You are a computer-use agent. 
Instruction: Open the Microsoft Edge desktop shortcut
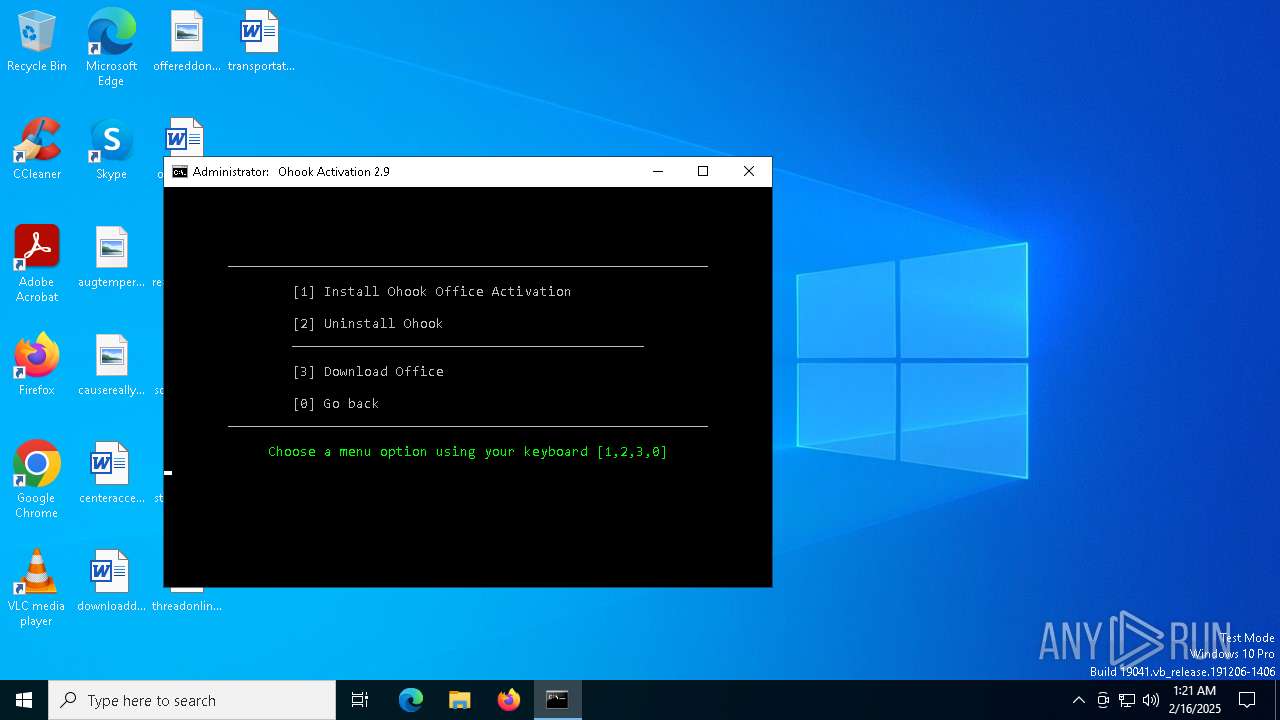(111, 47)
